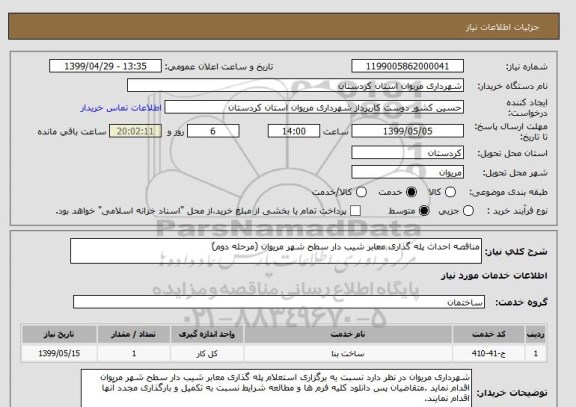Click unit of measure cell کل کار

pos(207,353)
